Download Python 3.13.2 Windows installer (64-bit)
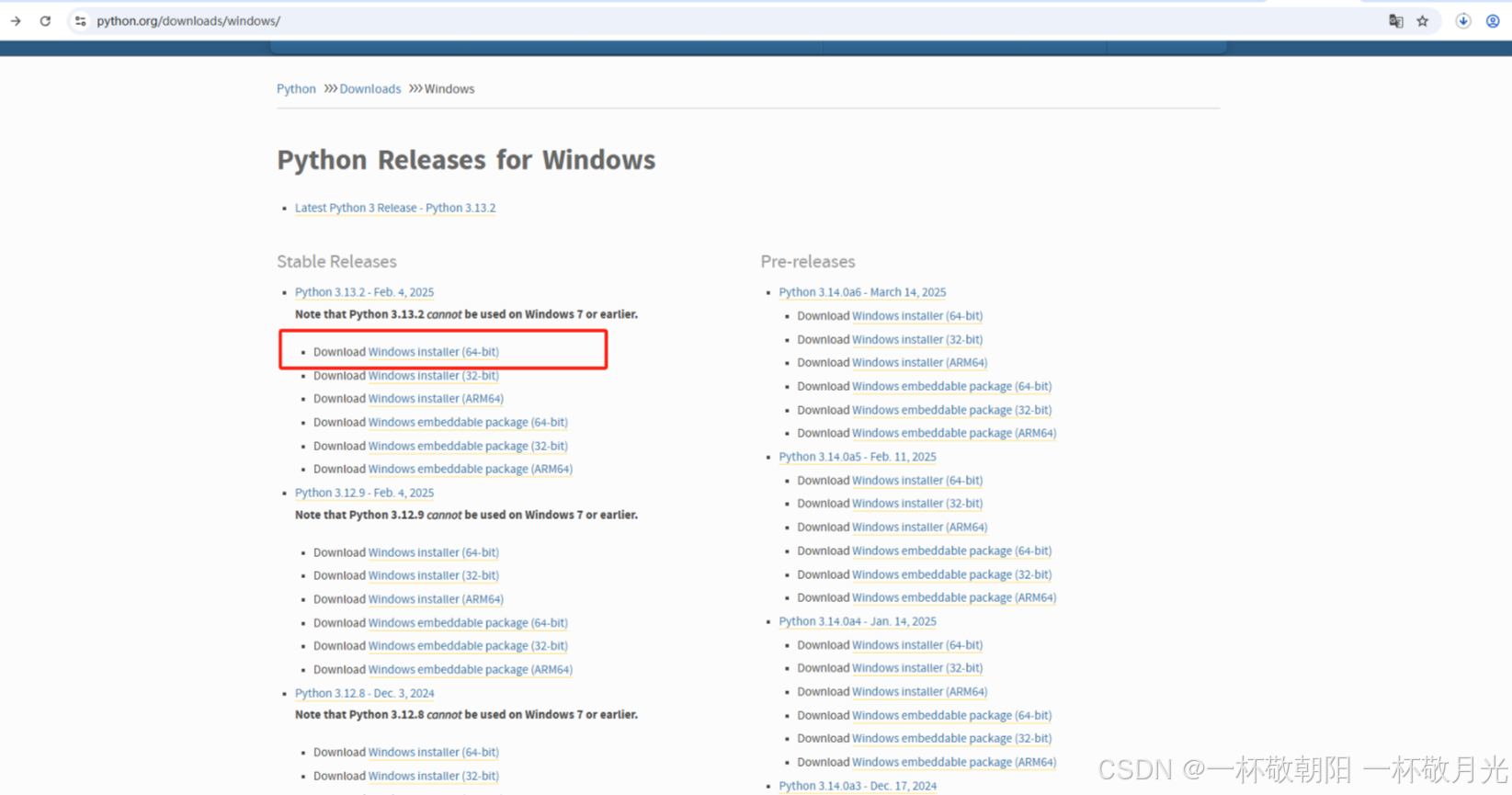The height and width of the screenshot is (795, 1512). [434, 352]
